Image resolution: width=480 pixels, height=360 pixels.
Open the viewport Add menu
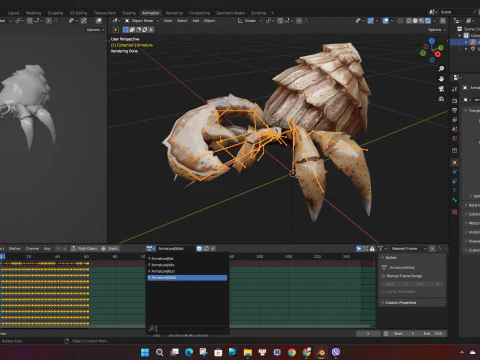click(x=195, y=21)
